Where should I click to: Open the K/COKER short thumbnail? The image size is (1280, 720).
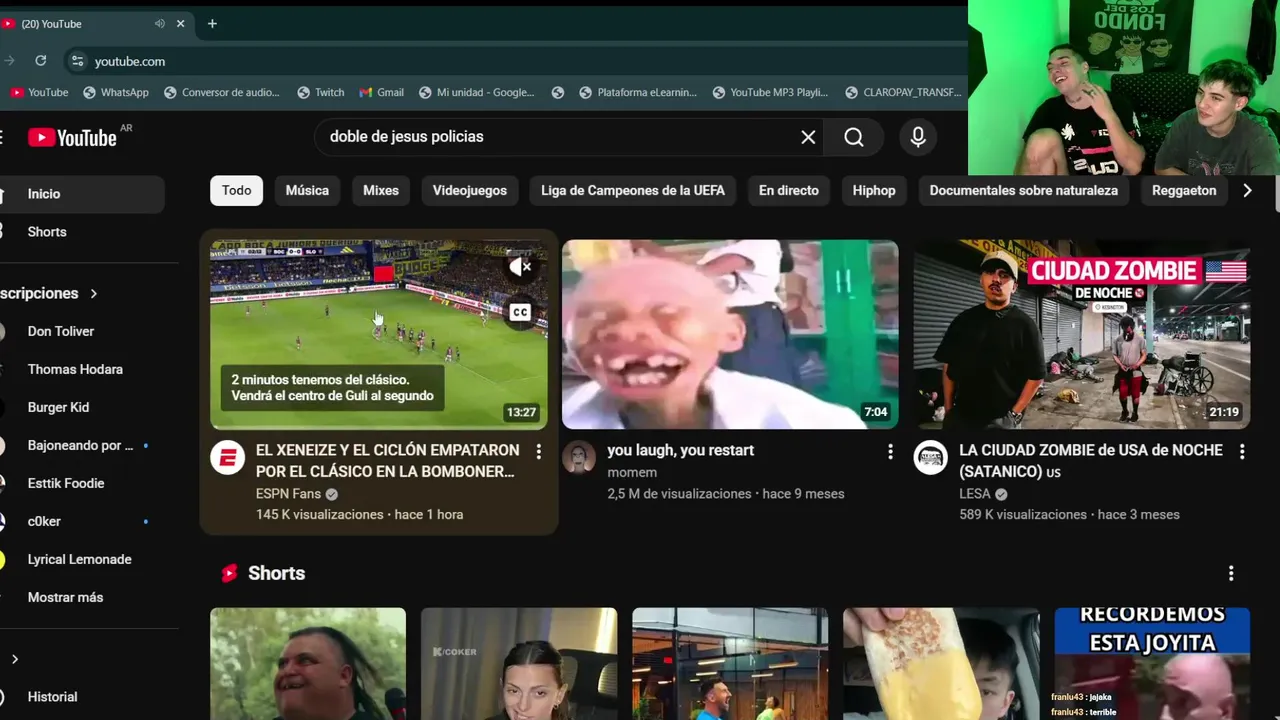pyautogui.click(x=519, y=663)
